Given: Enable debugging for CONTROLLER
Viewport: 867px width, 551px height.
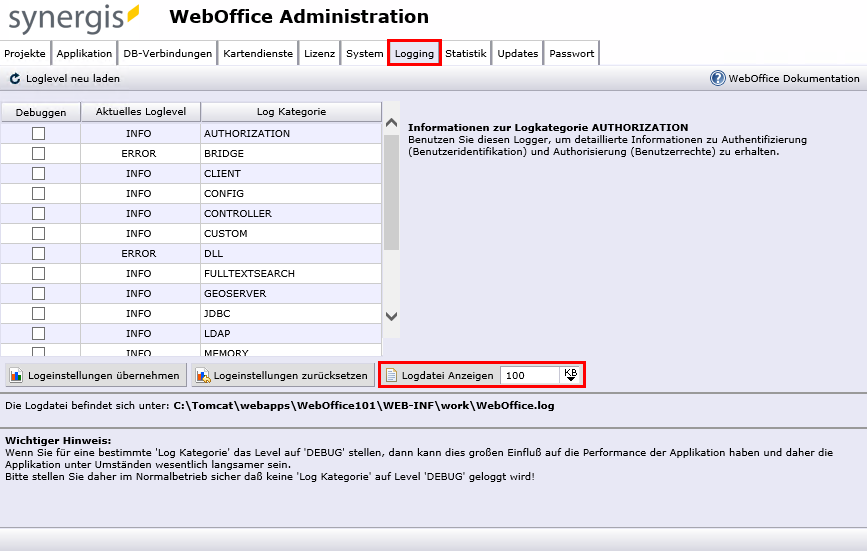Looking at the screenshot, I should pyautogui.click(x=38, y=213).
